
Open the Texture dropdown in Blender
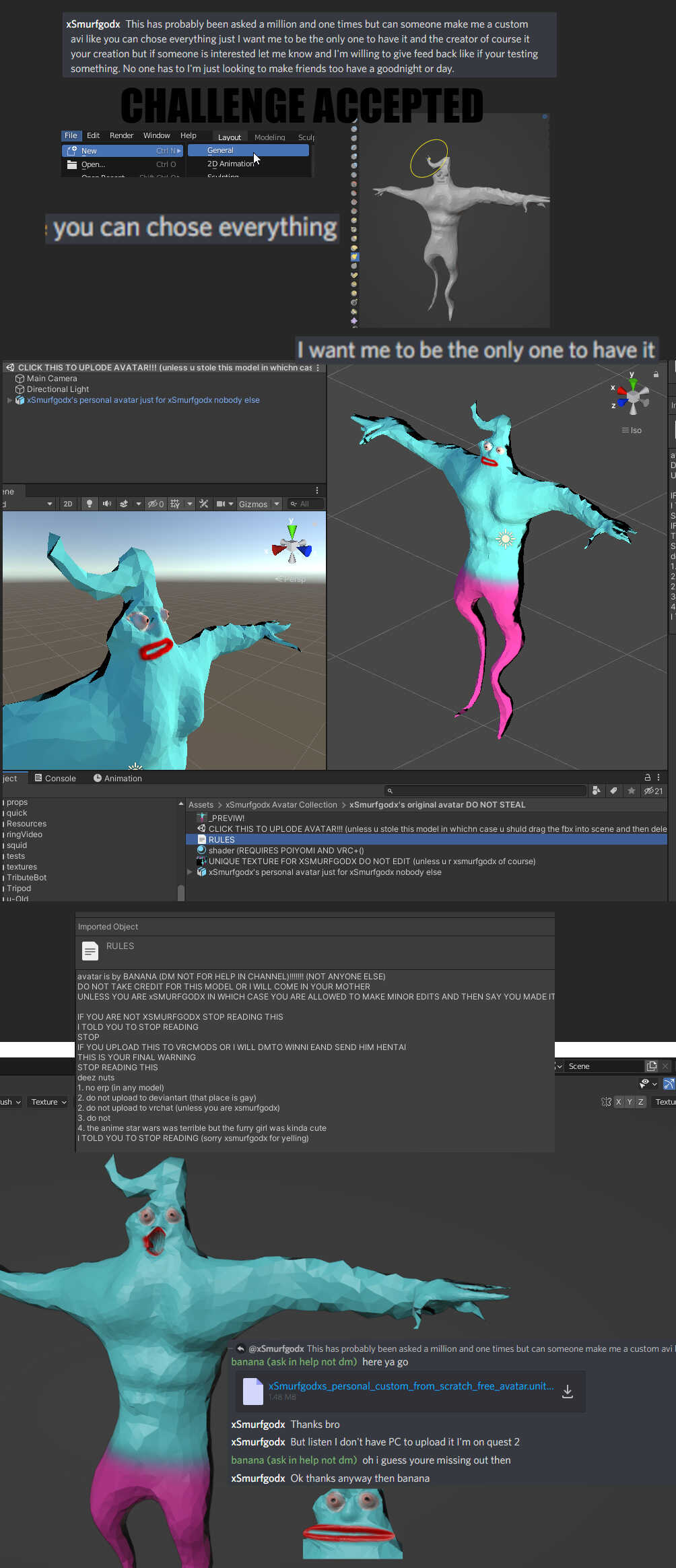(x=49, y=1102)
